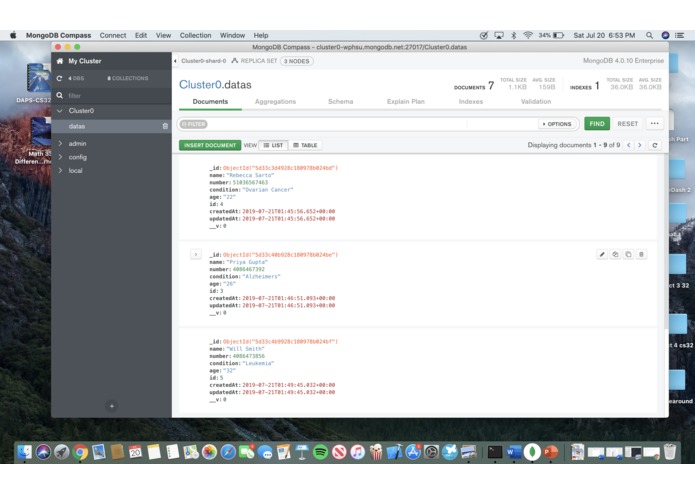The image size is (695, 494).
Task: Expand the query Options
Action: point(557,124)
